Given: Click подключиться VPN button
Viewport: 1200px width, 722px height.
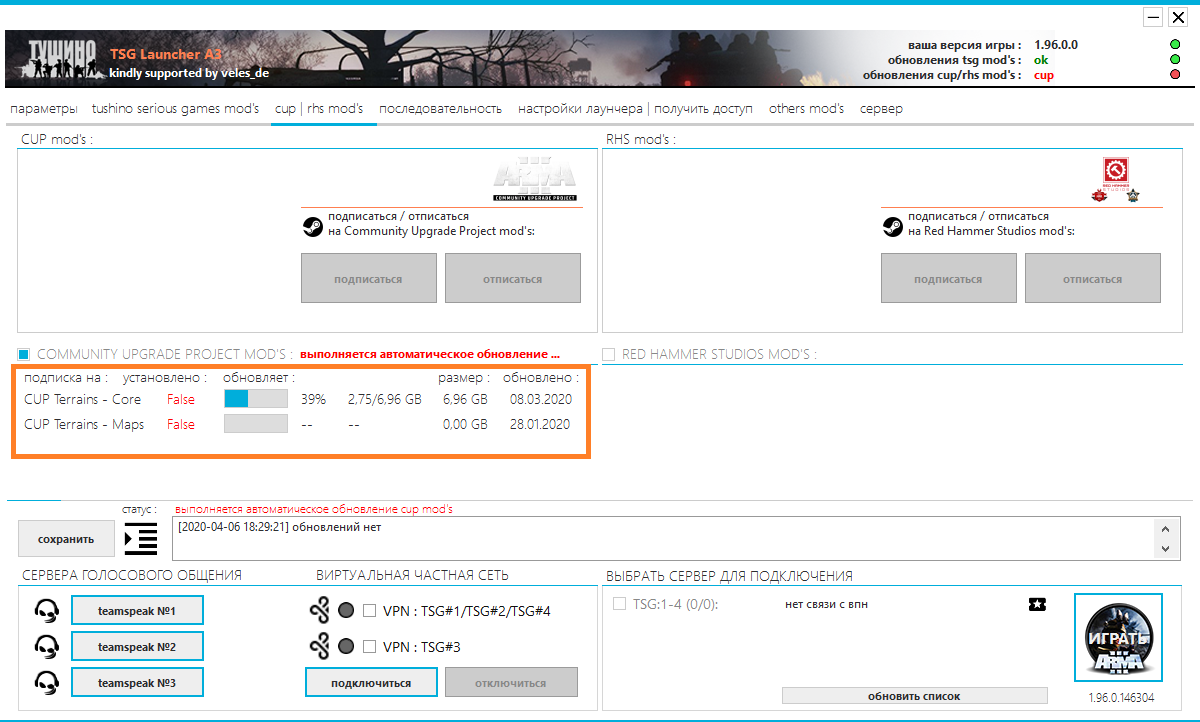Looking at the screenshot, I should click(372, 682).
